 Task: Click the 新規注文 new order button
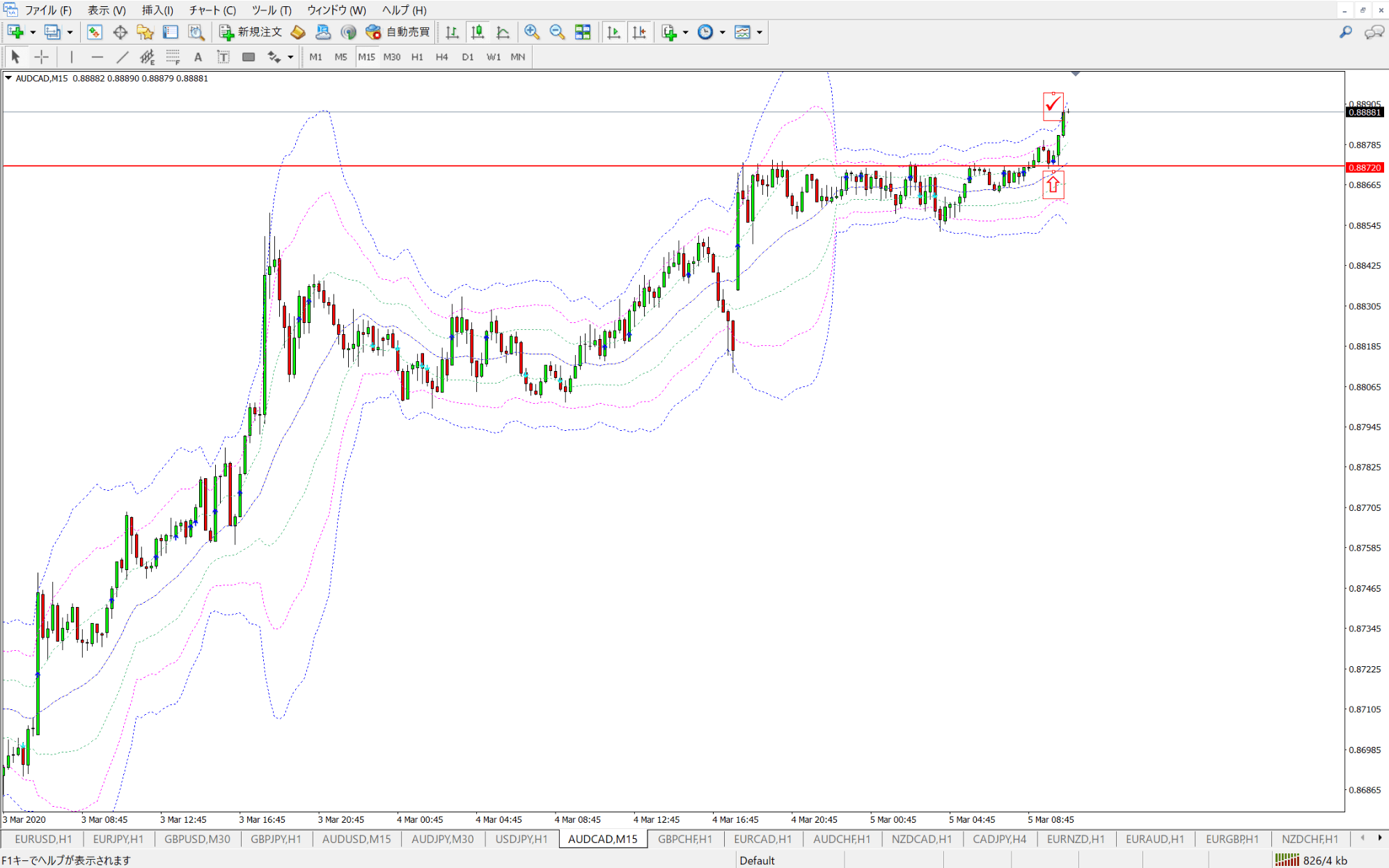click(x=251, y=32)
